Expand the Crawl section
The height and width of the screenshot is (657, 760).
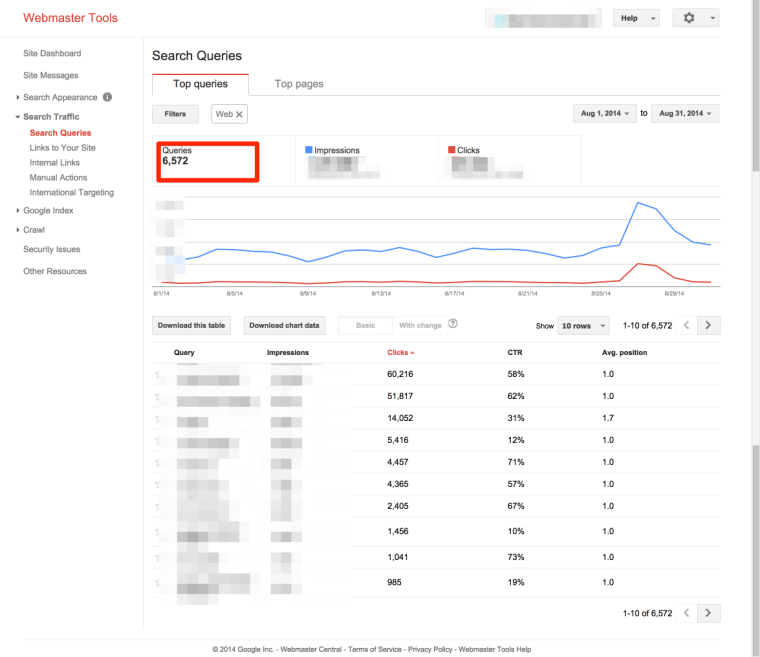pos(18,230)
